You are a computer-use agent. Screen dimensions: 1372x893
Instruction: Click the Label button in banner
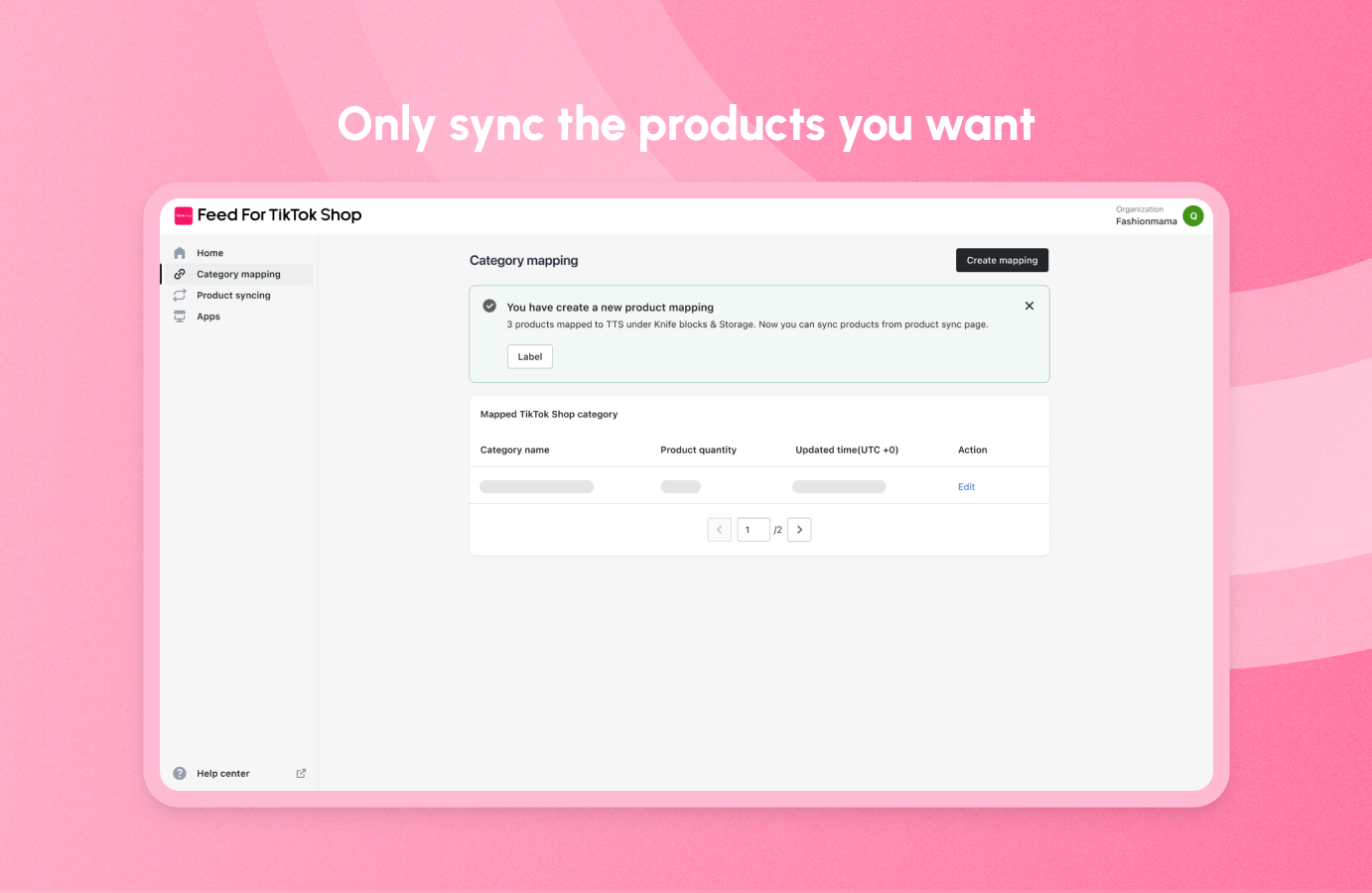(x=530, y=356)
